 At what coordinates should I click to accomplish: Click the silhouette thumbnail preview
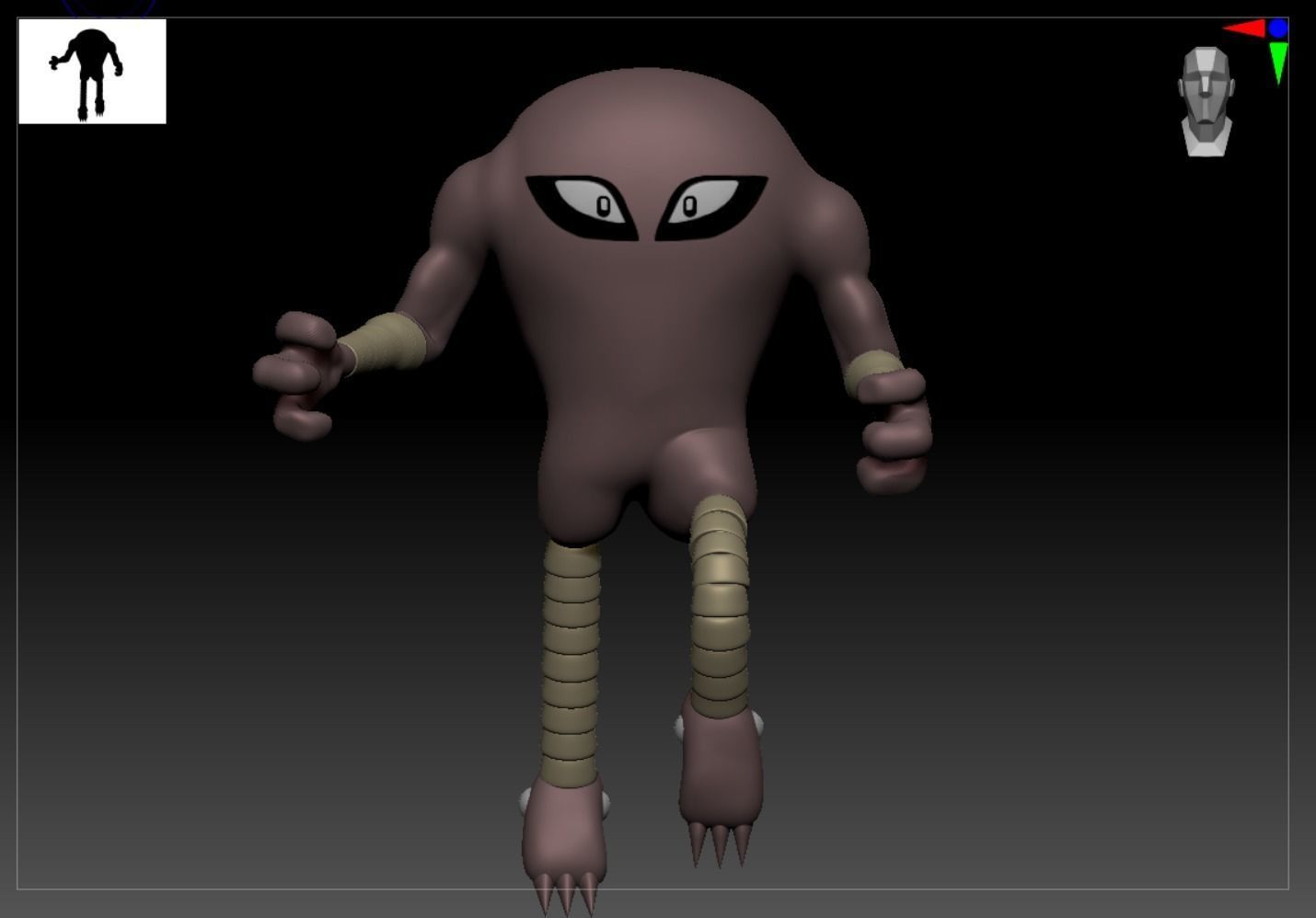pyautogui.click(x=92, y=72)
